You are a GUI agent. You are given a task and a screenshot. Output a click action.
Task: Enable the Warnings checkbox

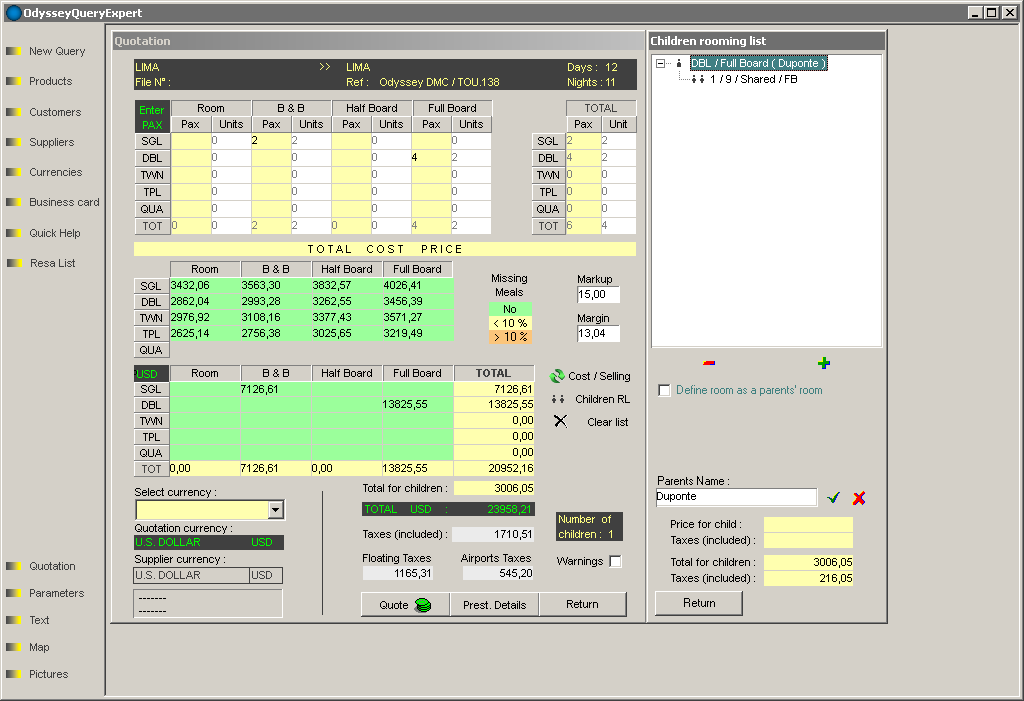tap(615, 562)
